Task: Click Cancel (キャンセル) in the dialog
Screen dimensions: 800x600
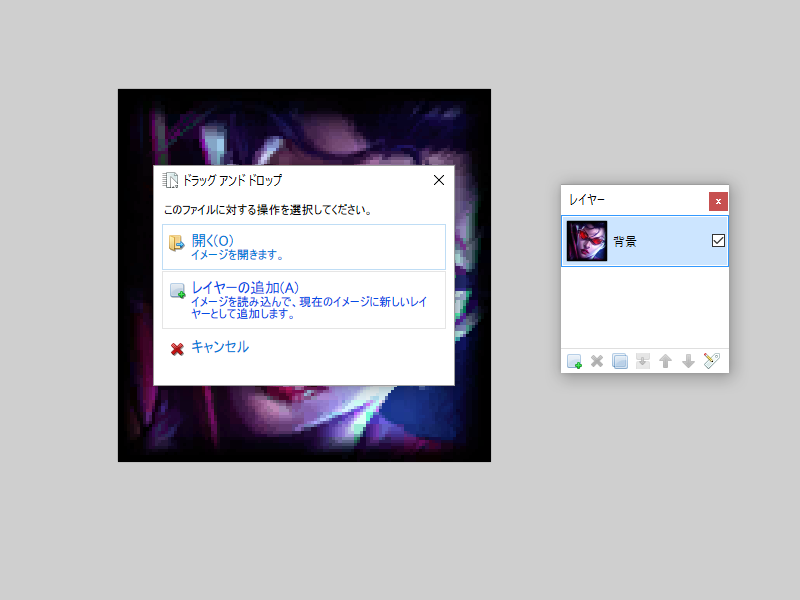Action: point(220,347)
